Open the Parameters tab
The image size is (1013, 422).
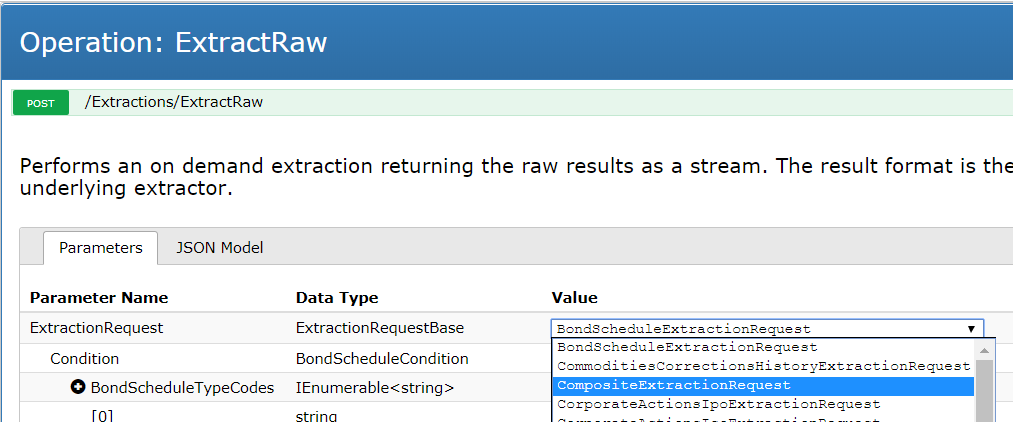(101, 248)
